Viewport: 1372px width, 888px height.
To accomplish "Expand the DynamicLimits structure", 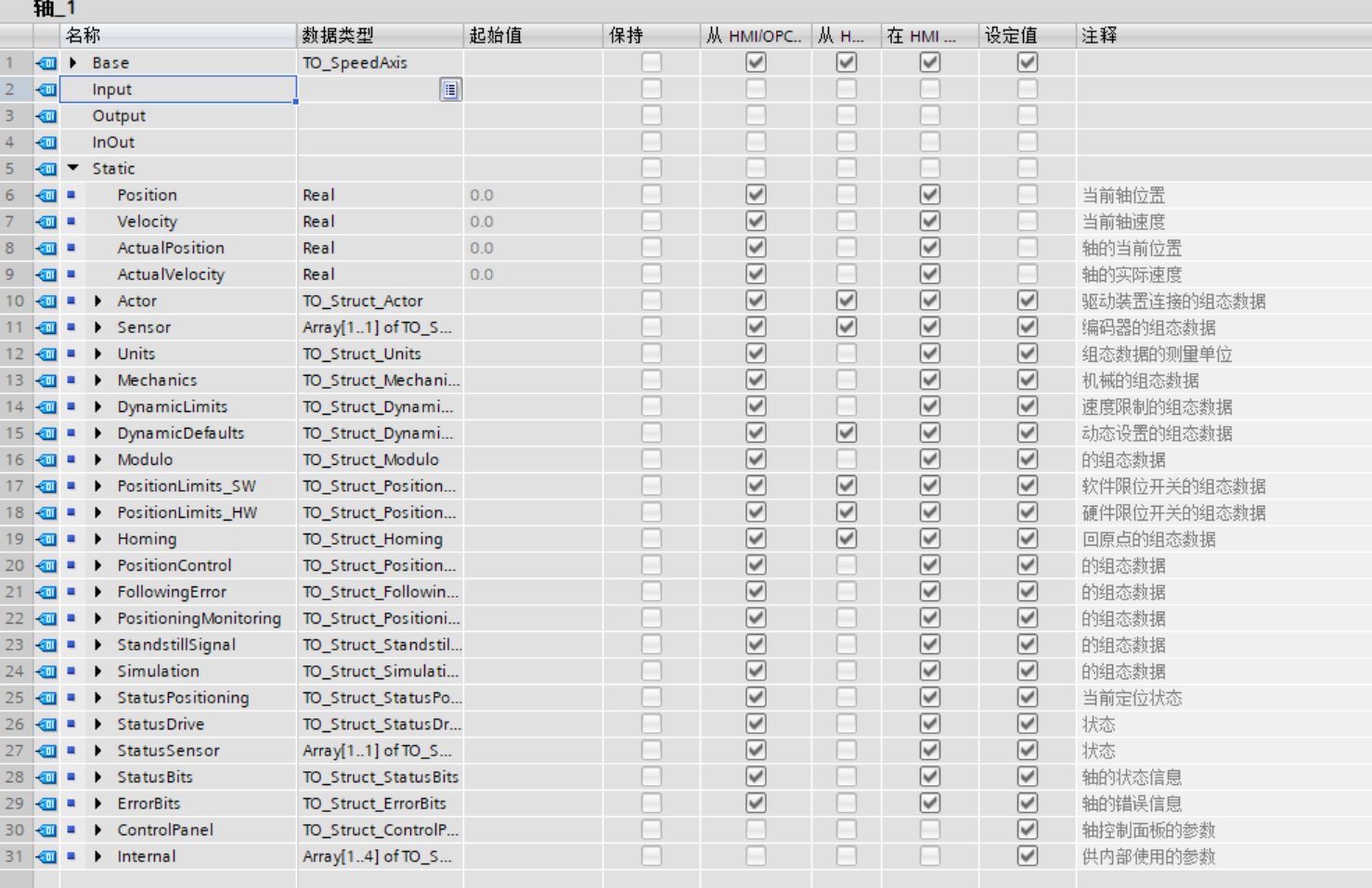I will [98, 407].
